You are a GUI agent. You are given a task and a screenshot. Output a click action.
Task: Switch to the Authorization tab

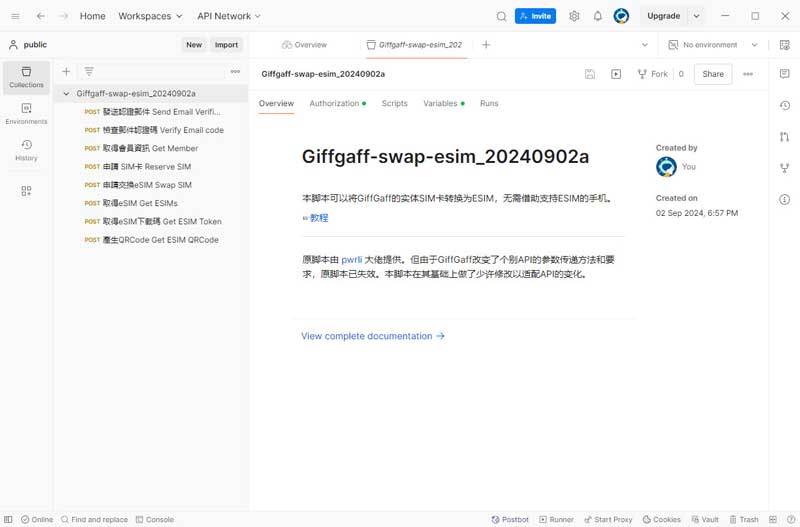335,104
